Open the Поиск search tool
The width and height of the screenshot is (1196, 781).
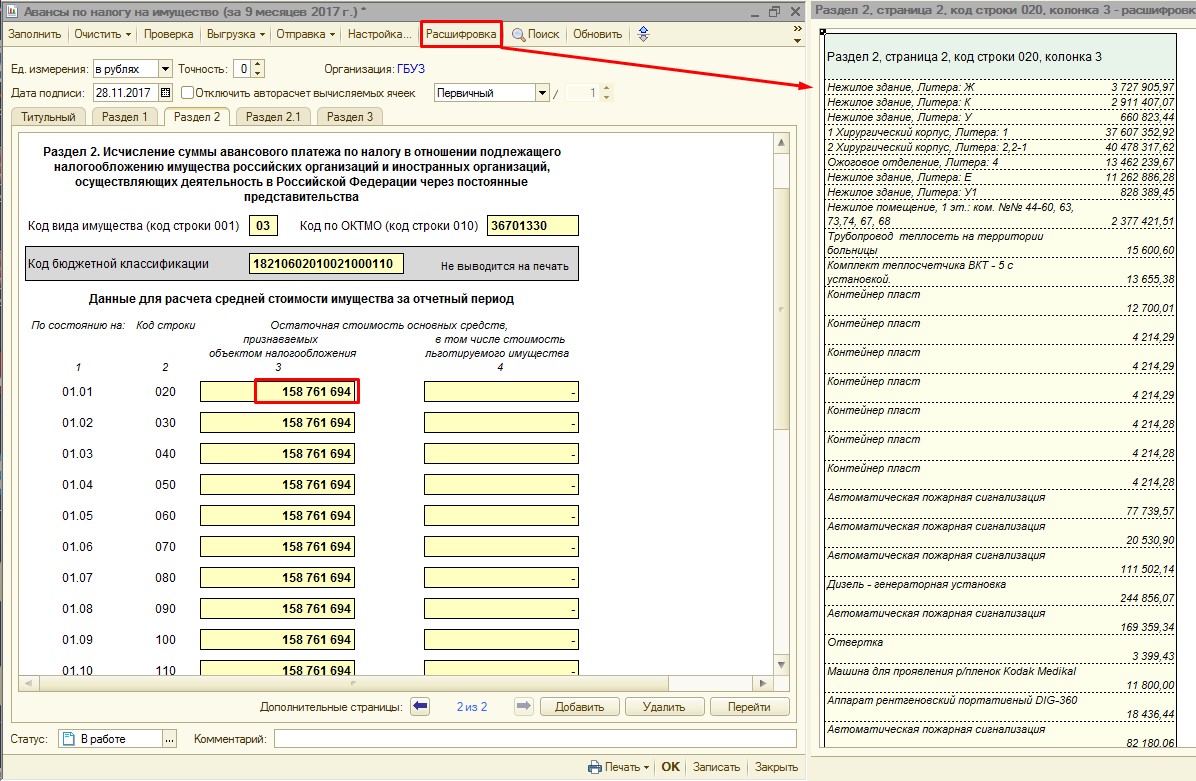[536, 34]
